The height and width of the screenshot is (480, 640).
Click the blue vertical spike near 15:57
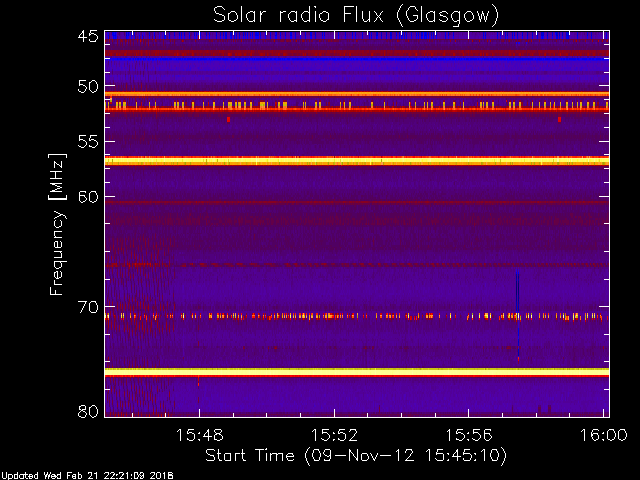518,313
